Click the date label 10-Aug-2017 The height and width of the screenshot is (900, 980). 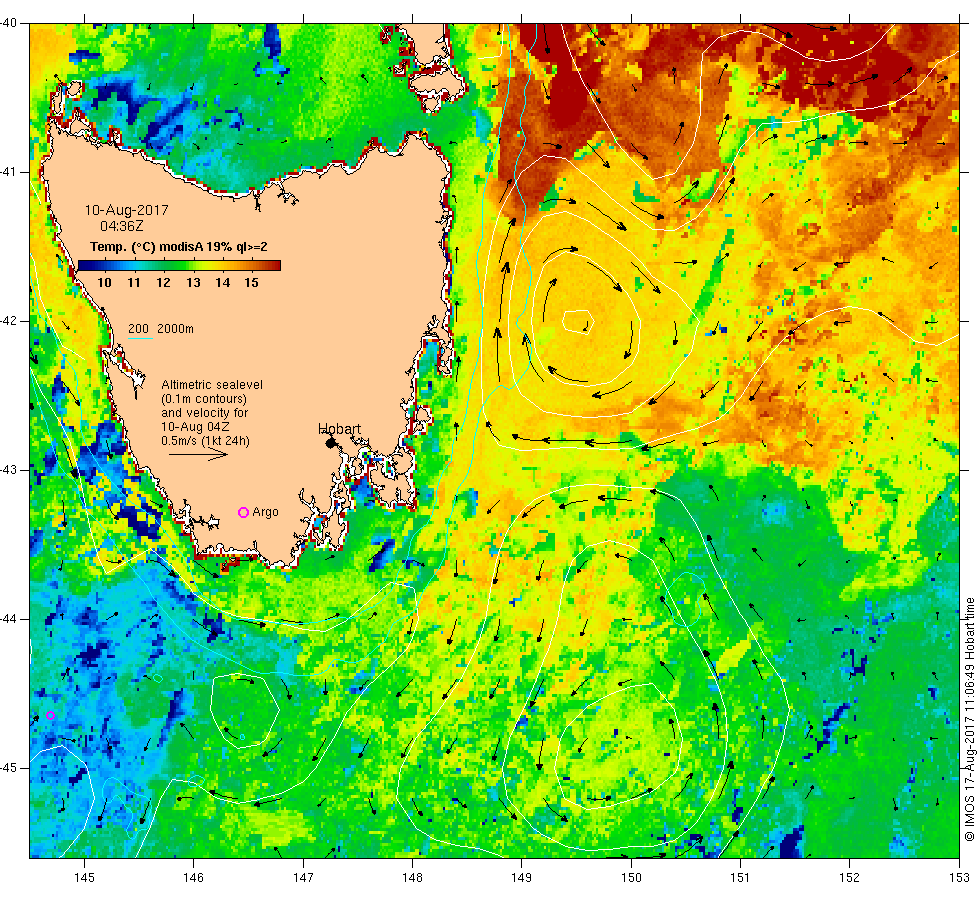point(127,210)
